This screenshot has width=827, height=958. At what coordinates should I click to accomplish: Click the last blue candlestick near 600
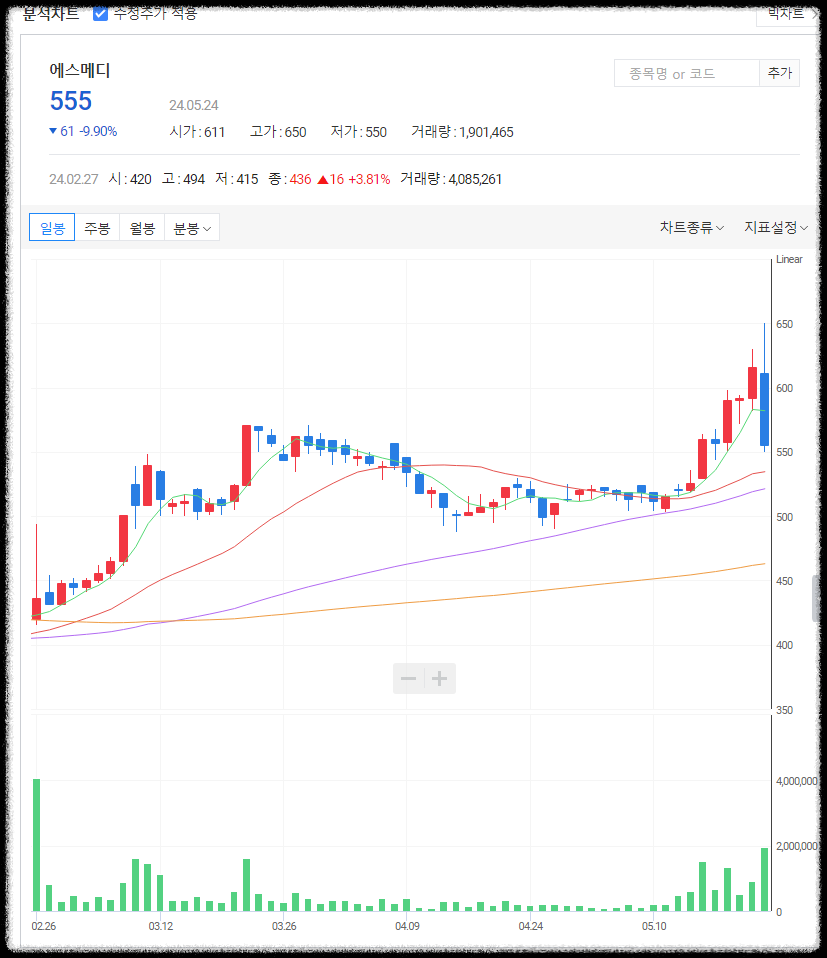tap(764, 409)
